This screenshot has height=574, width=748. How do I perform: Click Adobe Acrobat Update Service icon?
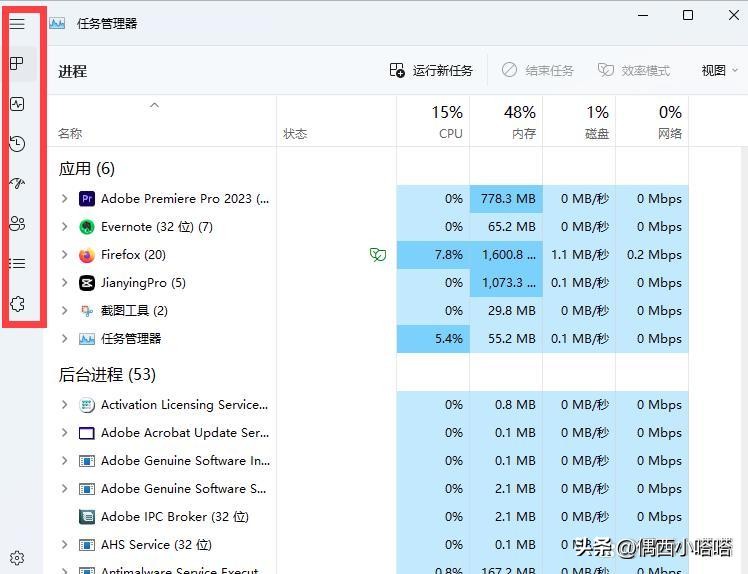[87, 433]
